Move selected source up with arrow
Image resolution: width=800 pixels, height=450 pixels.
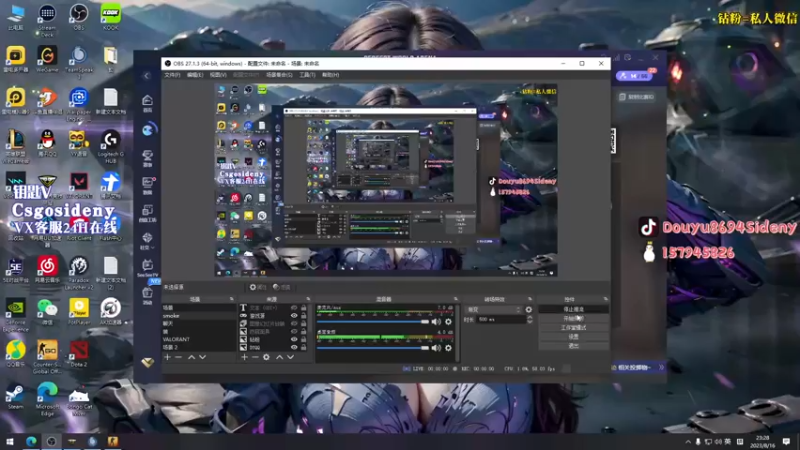(x=280, y=357)
